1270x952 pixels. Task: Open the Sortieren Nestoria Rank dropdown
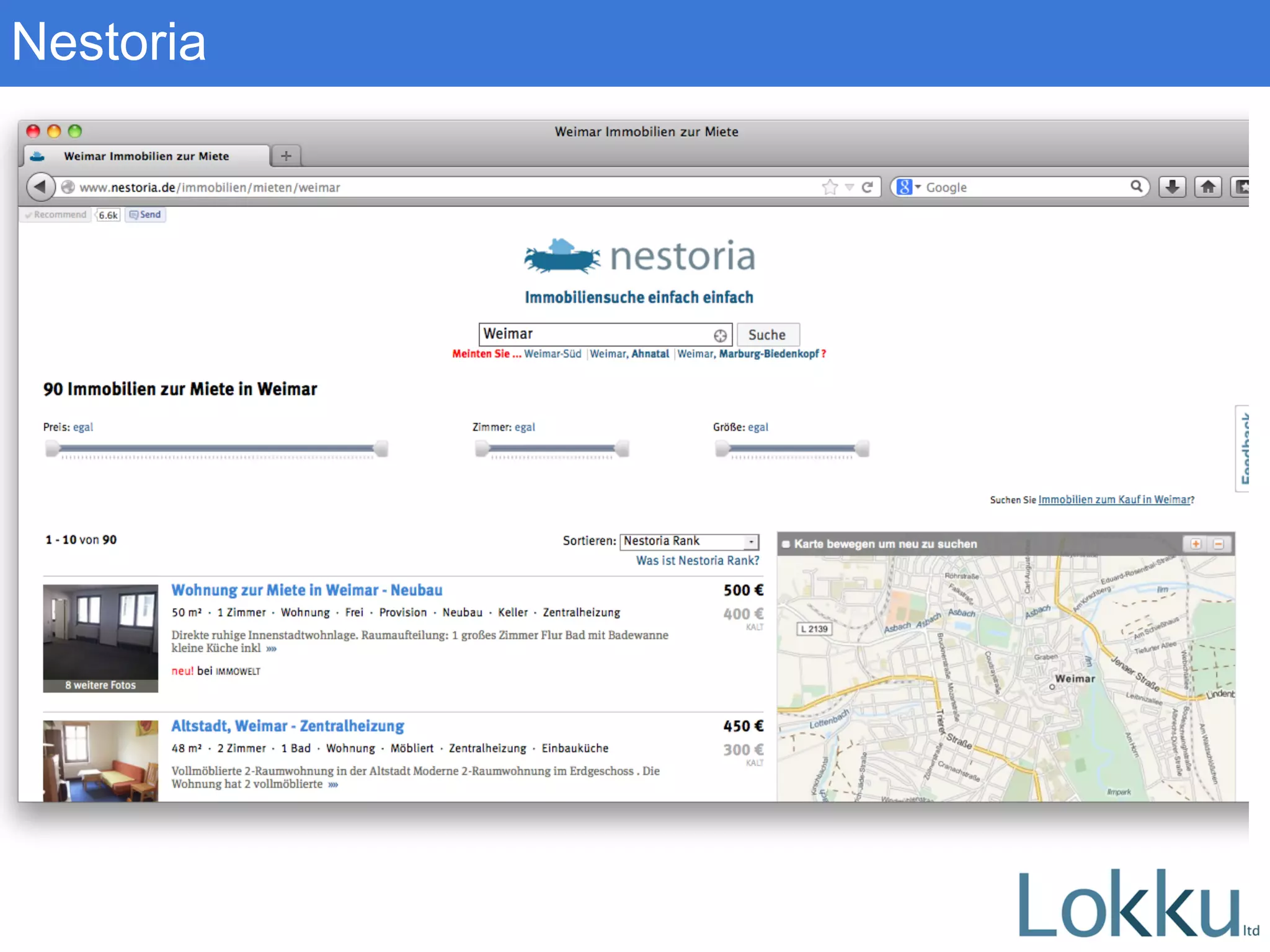pos(751,541)
